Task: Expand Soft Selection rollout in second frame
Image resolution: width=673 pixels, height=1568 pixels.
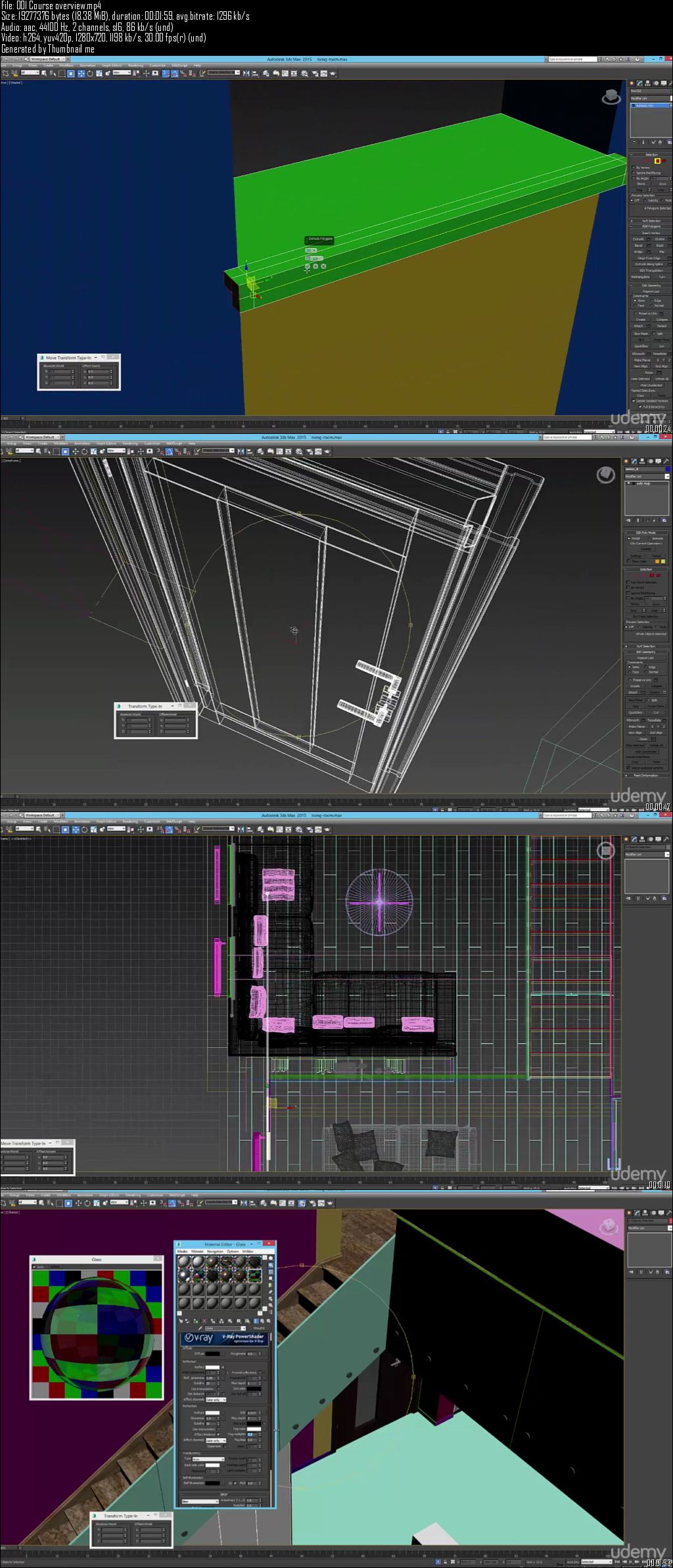Action: [x=646, y=646]
